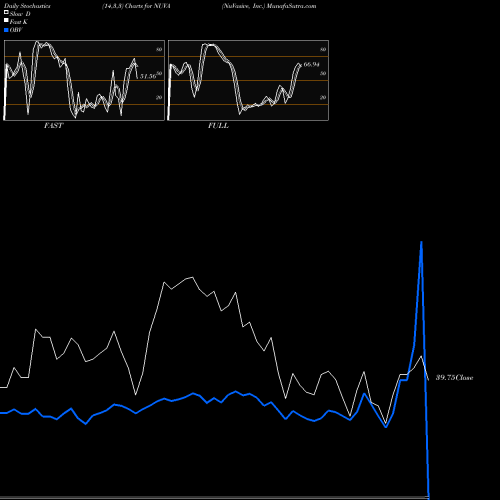Click the 66.94 value in FULL chart
This screenshot has width=500, height=500.
click(311, 64)
